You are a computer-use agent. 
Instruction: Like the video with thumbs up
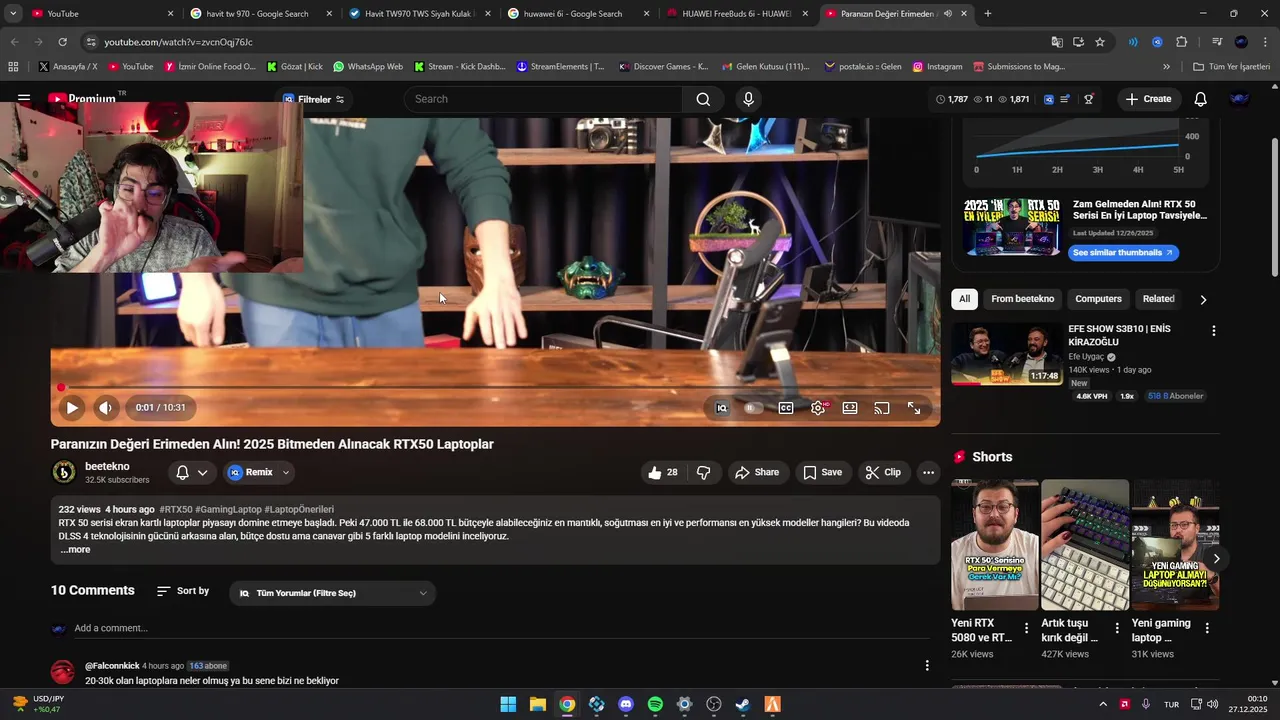click(x=662, y=472)
